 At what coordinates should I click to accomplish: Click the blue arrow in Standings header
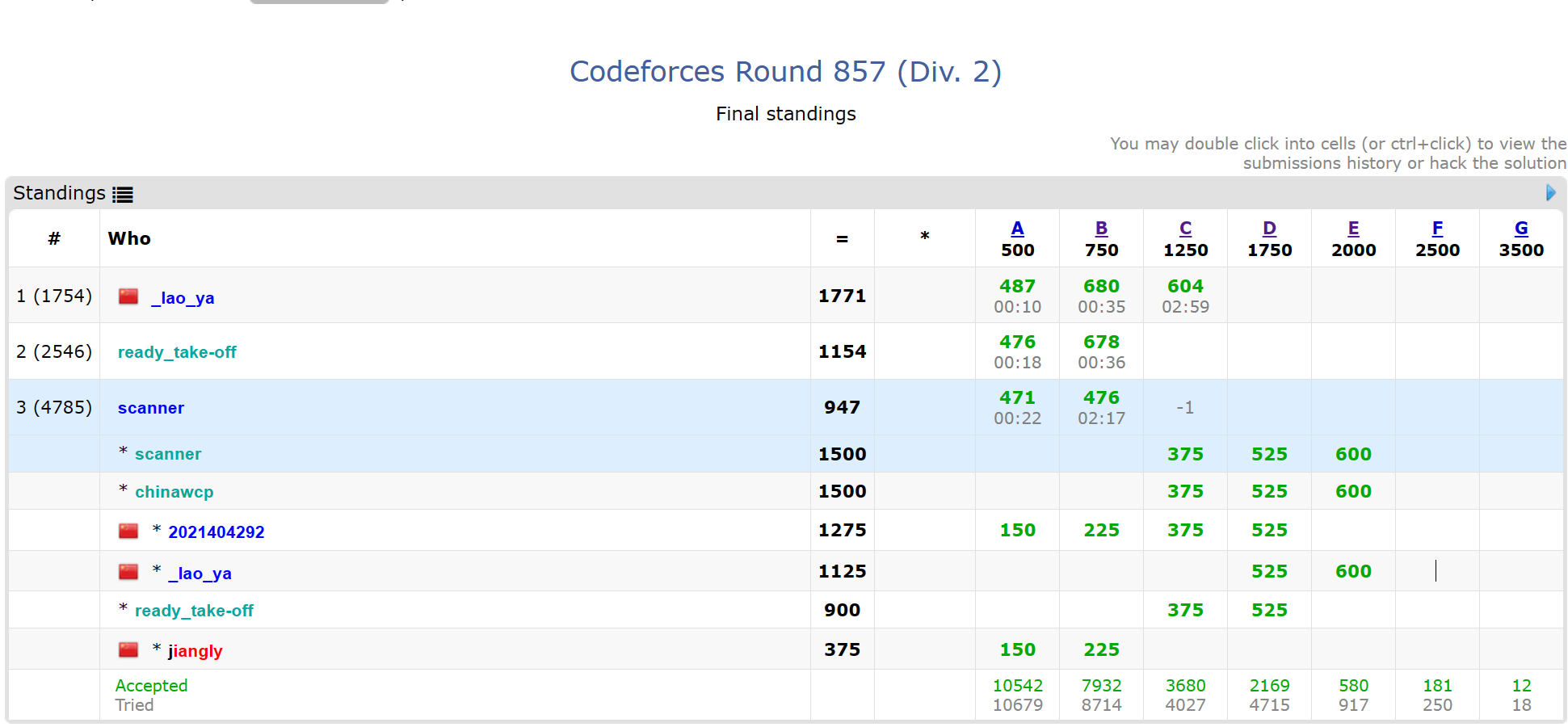[x=1550, y=192]
